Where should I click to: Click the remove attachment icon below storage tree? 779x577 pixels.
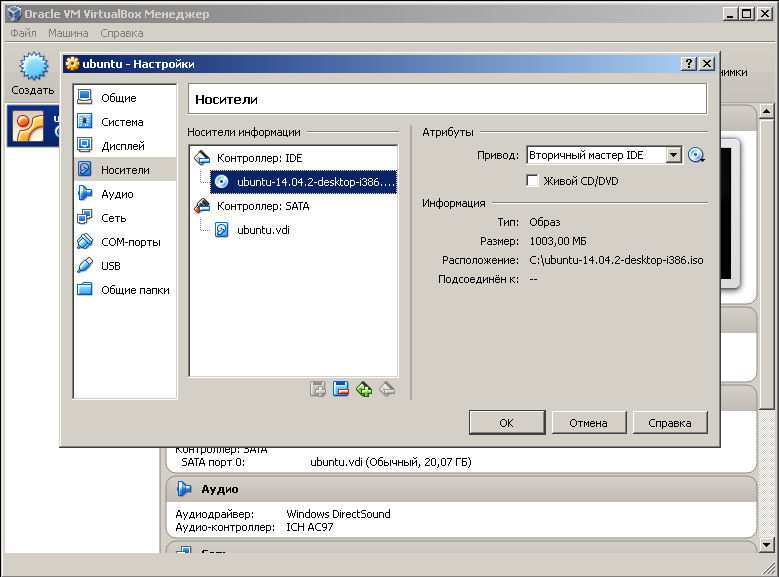click(x=387, y=389)
